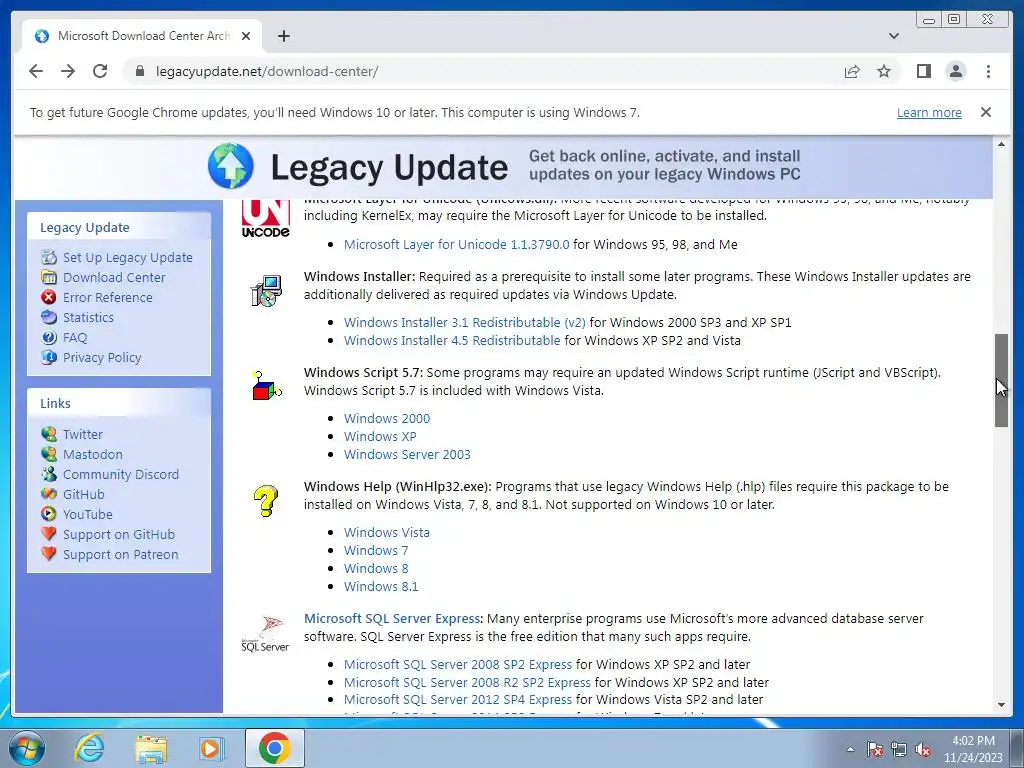
Task: Launch Internet Explorer from the taskbar
Action: coord(89,748)
